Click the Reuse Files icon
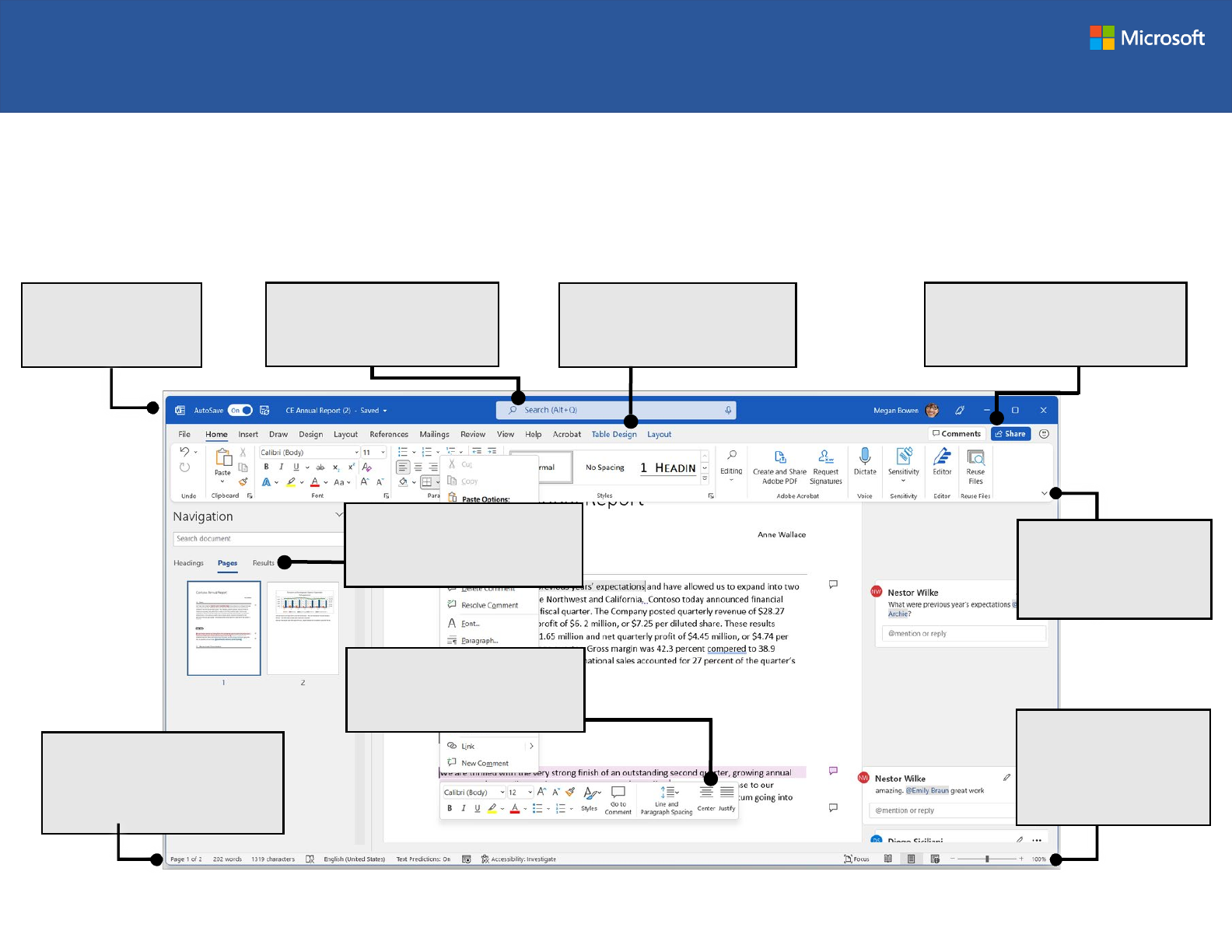Screen dimensions: 1232x952 [975, 457]
